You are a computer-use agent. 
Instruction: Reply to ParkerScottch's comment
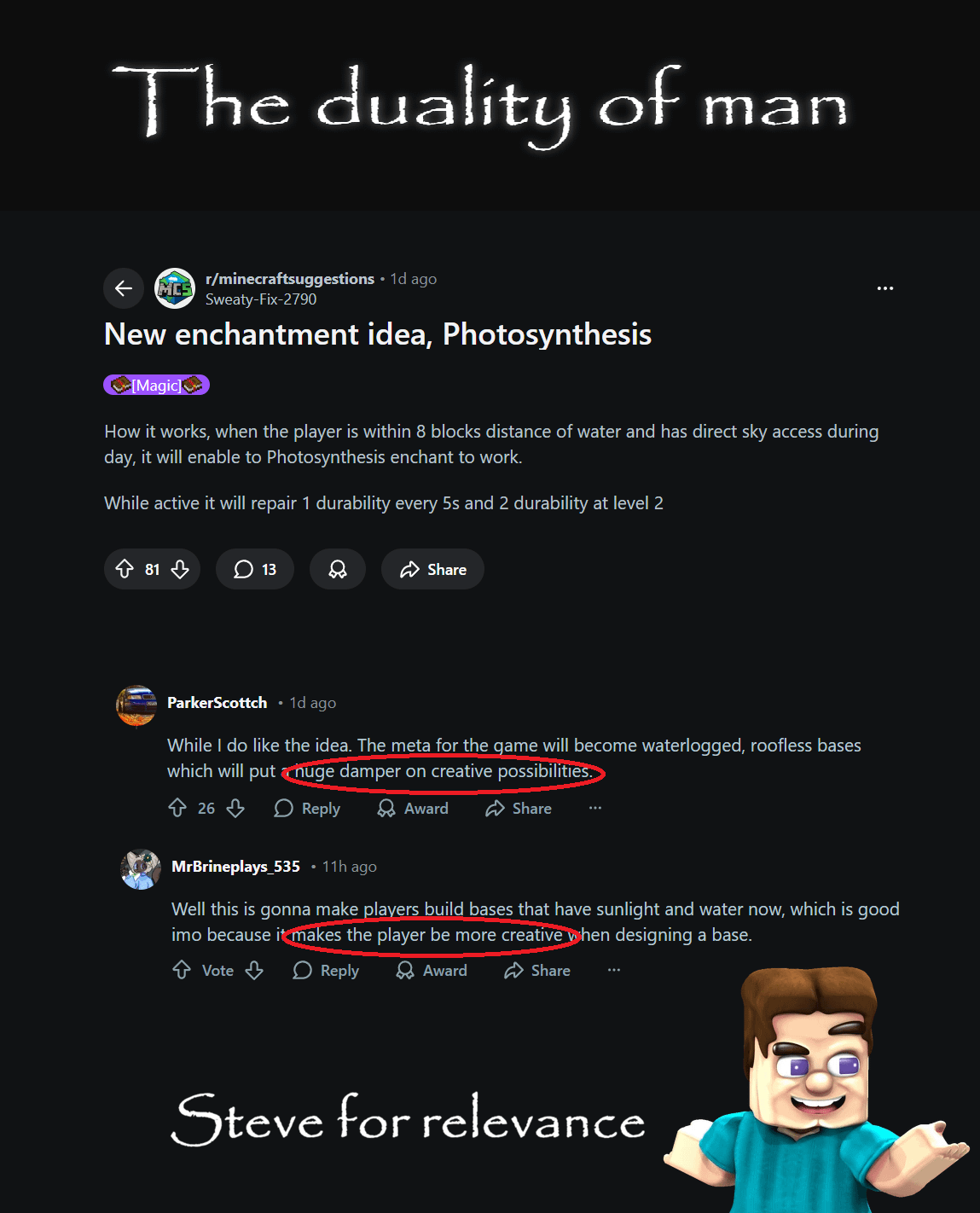click(x=307, y=808)
